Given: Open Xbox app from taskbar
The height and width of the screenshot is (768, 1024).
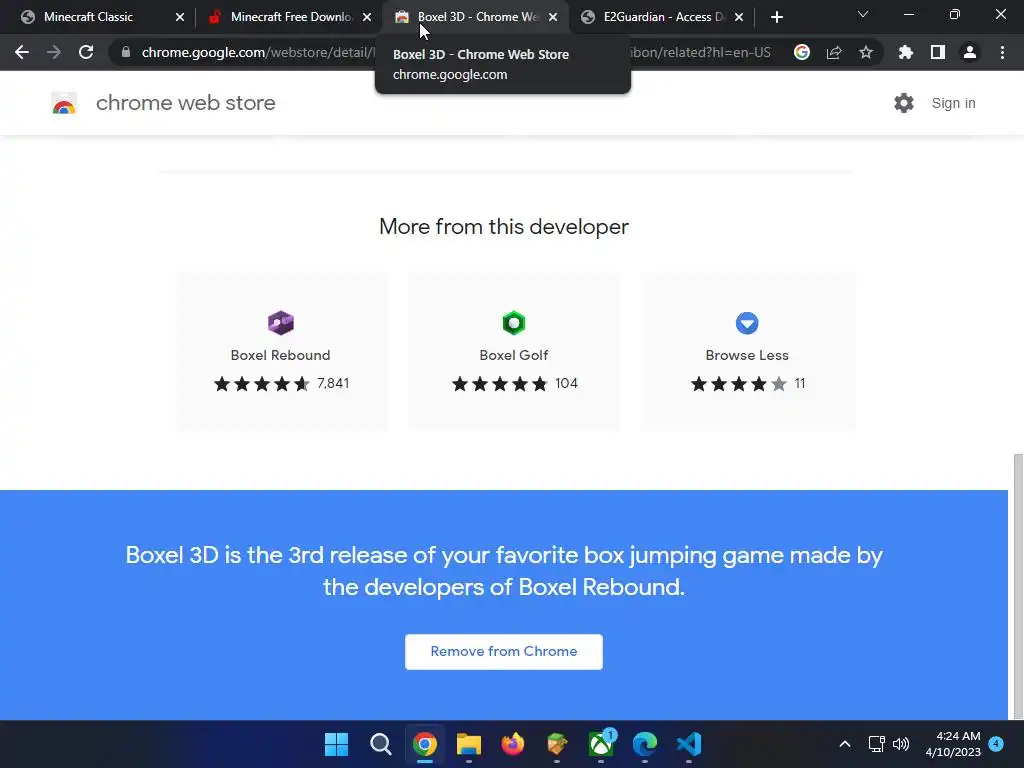Looking at the screenshot, I should tap(601, 744).
